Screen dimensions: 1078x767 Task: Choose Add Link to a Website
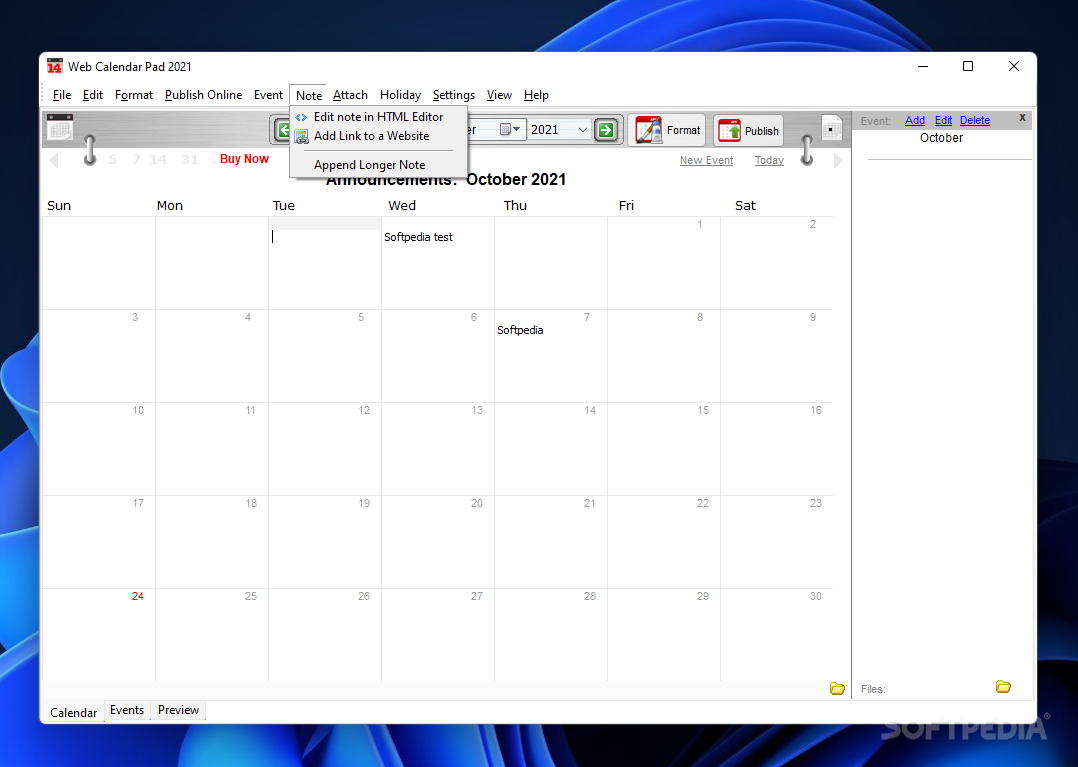coord(378,136)
